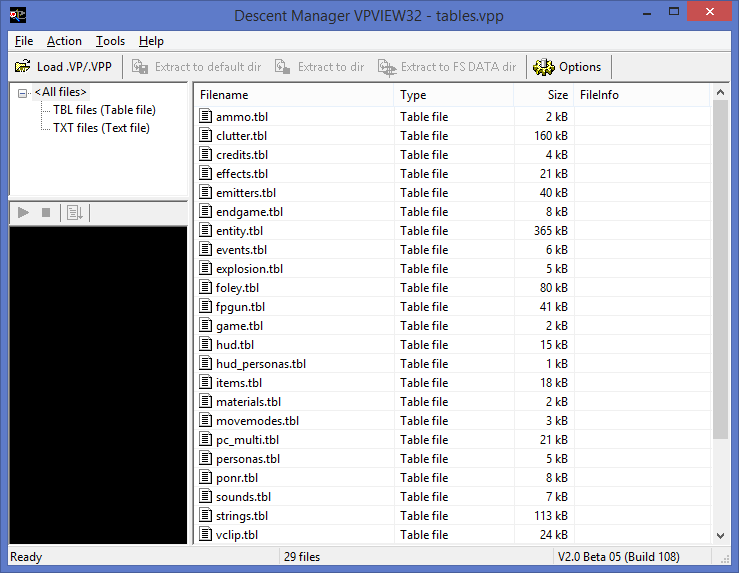This screenshot has width=739, height=573.
Task: Select the ponr.tbl filename
Action: pyautogui.click(x=237, y=478)
